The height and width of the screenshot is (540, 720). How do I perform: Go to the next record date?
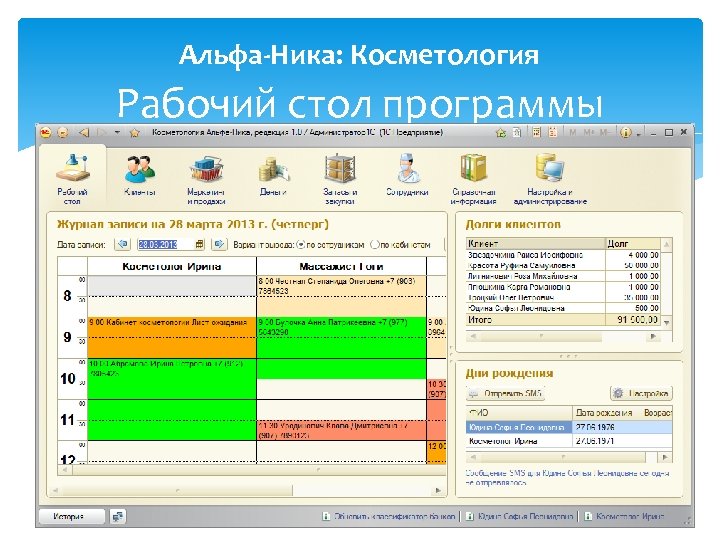219,244
